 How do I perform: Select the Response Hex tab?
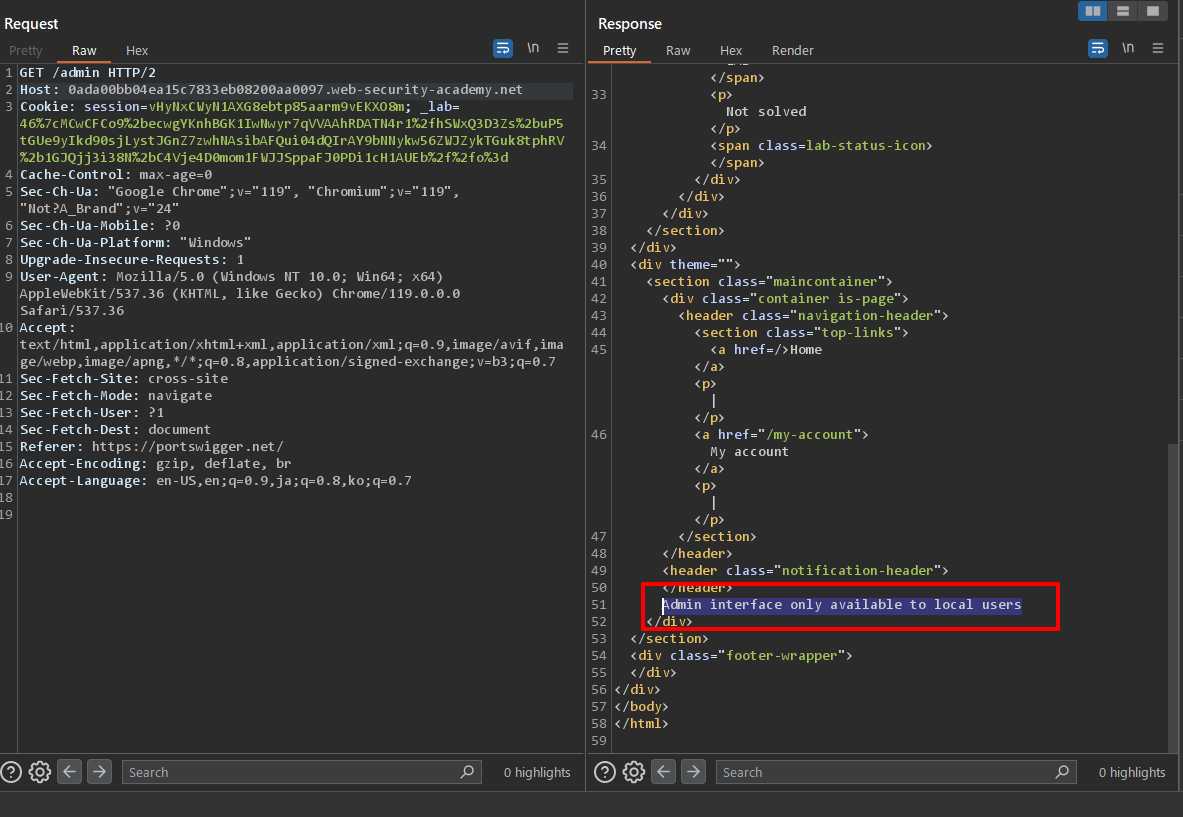[730, 51]
